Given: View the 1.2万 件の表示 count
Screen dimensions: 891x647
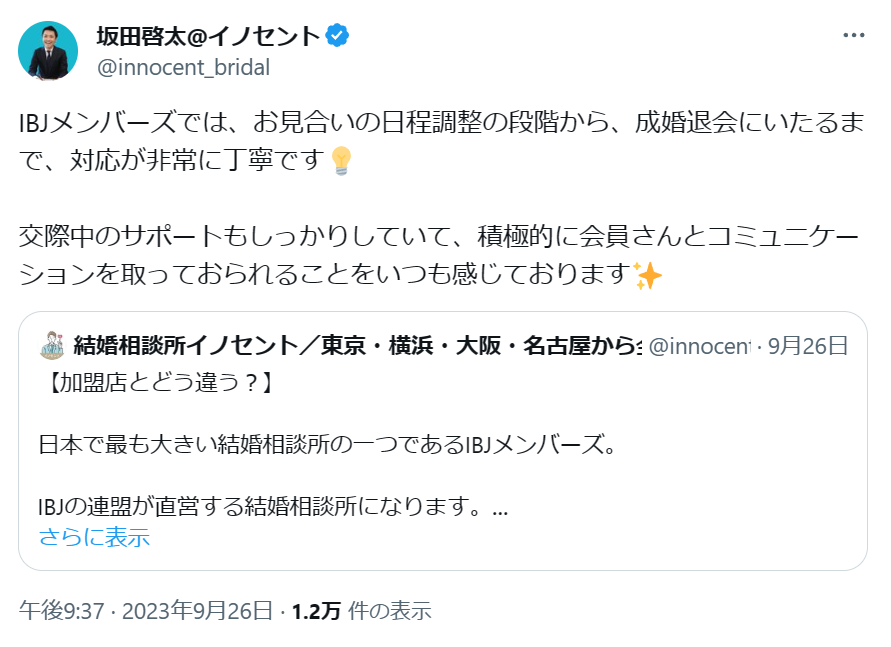Looking at the screenshot, I should tap(361, 610).
